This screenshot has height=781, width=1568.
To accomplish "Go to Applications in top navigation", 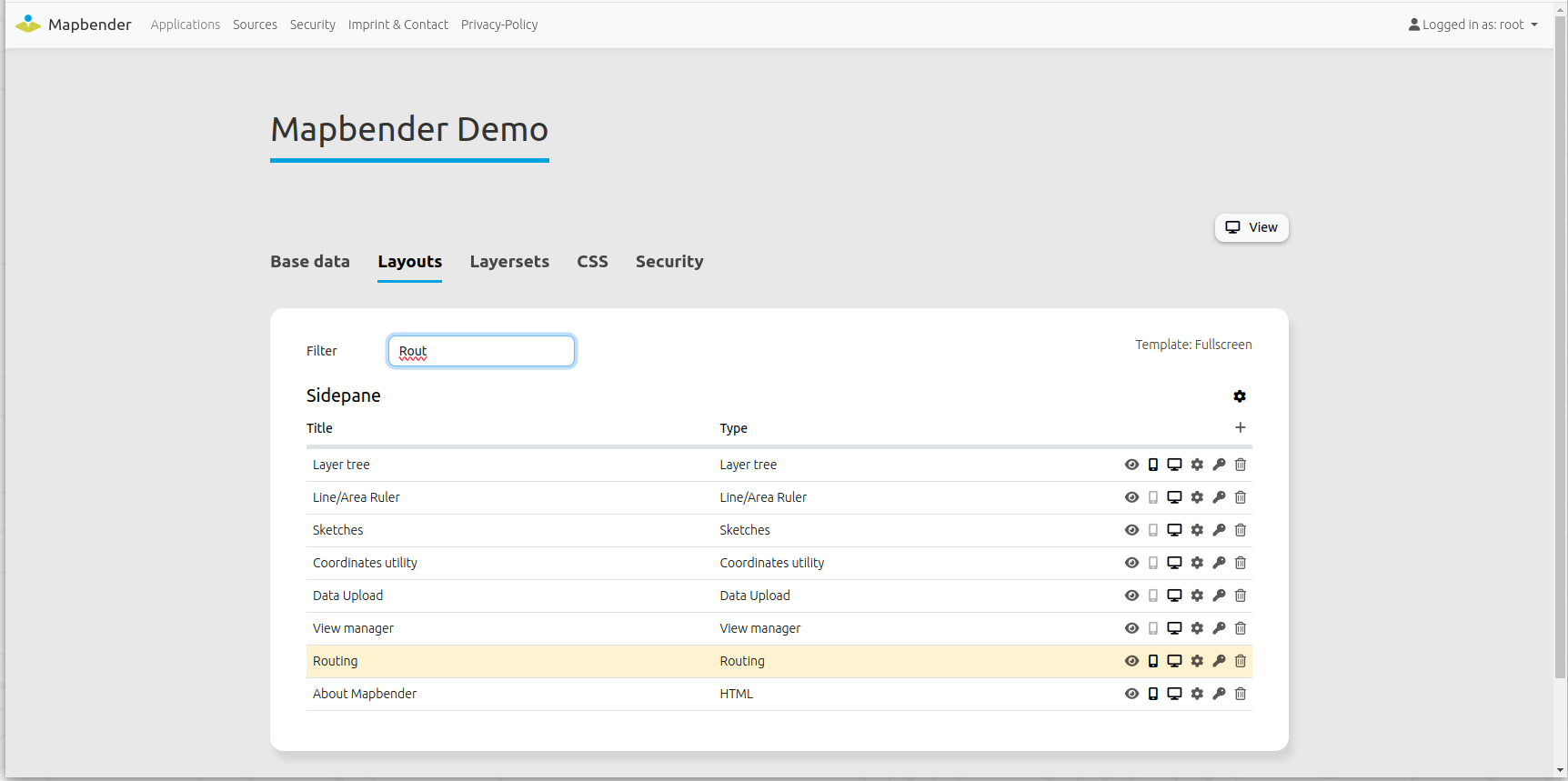I will (x=186, y=25).
